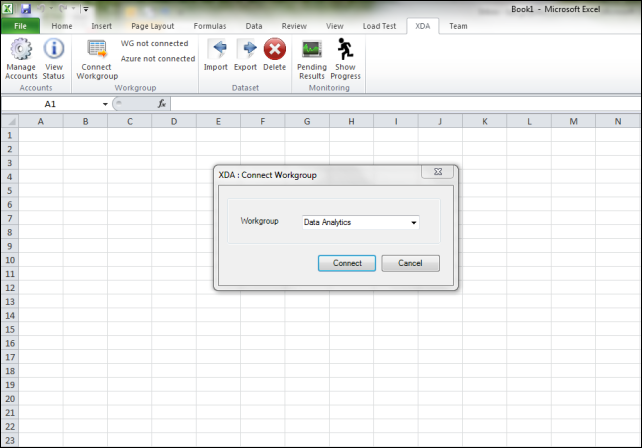This screenshot has height=448, width=642.
Task: Select column D header
Action: [174, 121]
